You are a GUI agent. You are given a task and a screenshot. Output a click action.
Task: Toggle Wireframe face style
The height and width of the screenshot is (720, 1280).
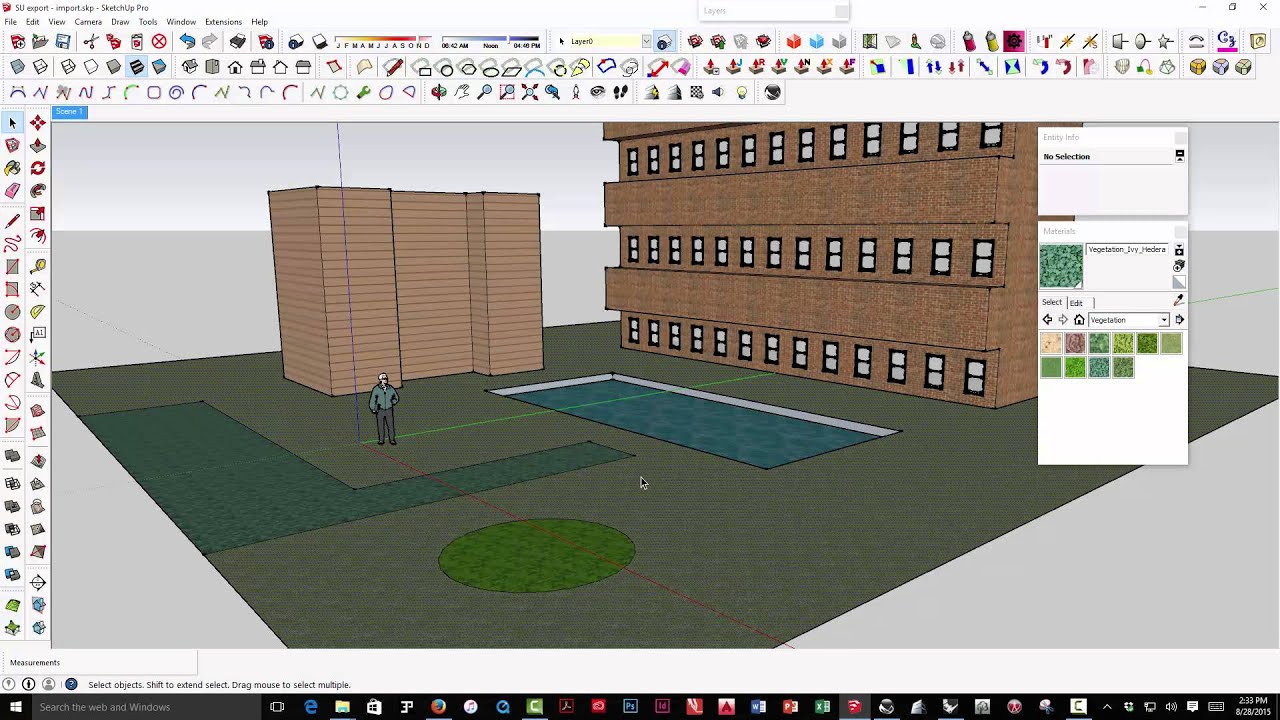(x=68, y=67)
